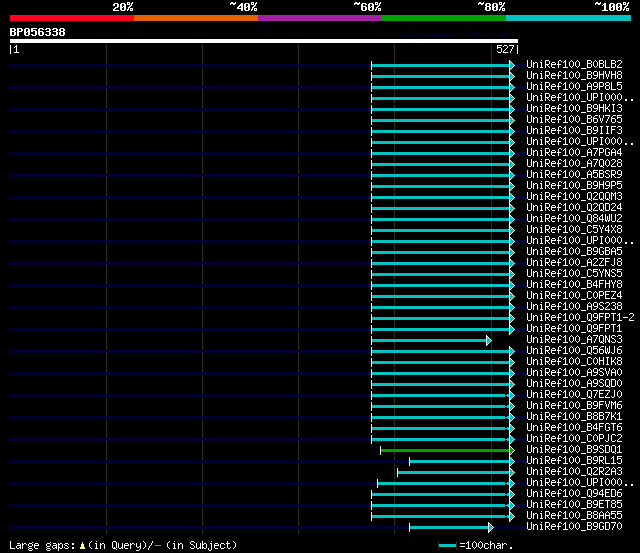Viewport: 640px width, 553px height.
Task: Click the red 20% identity color bar
Action: [x=72, y=18]
